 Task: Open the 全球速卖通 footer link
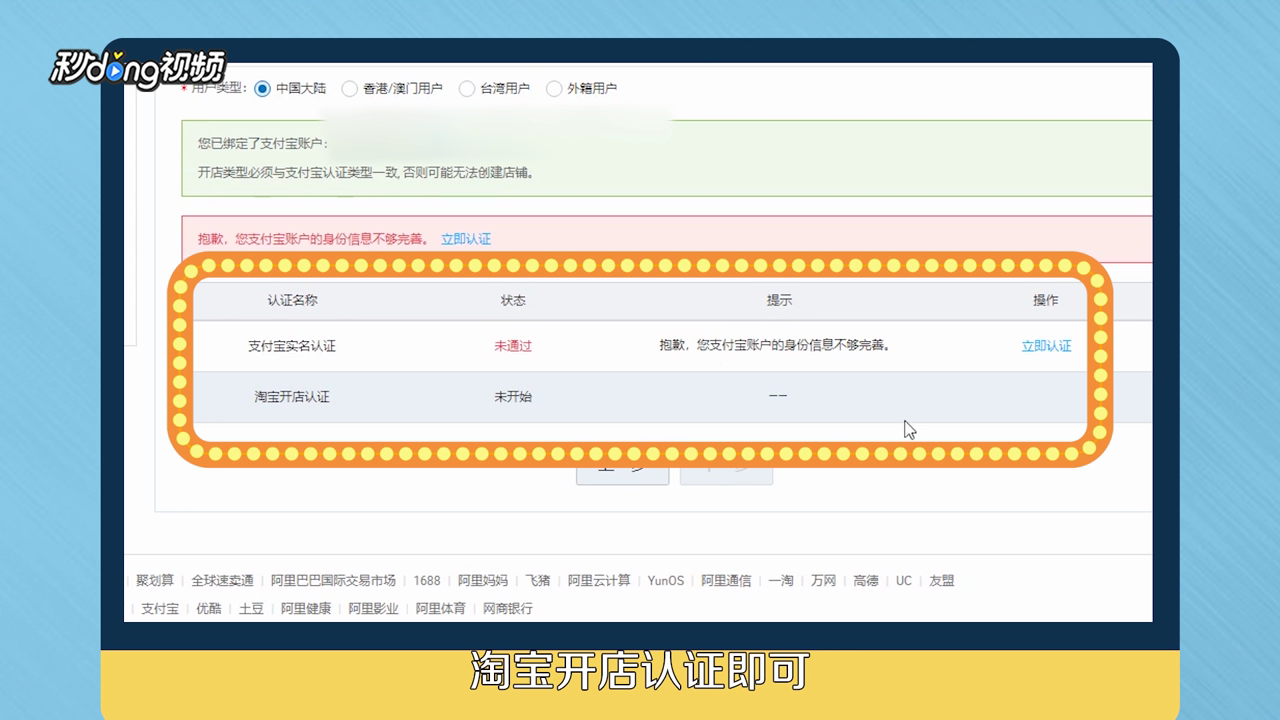222,580
